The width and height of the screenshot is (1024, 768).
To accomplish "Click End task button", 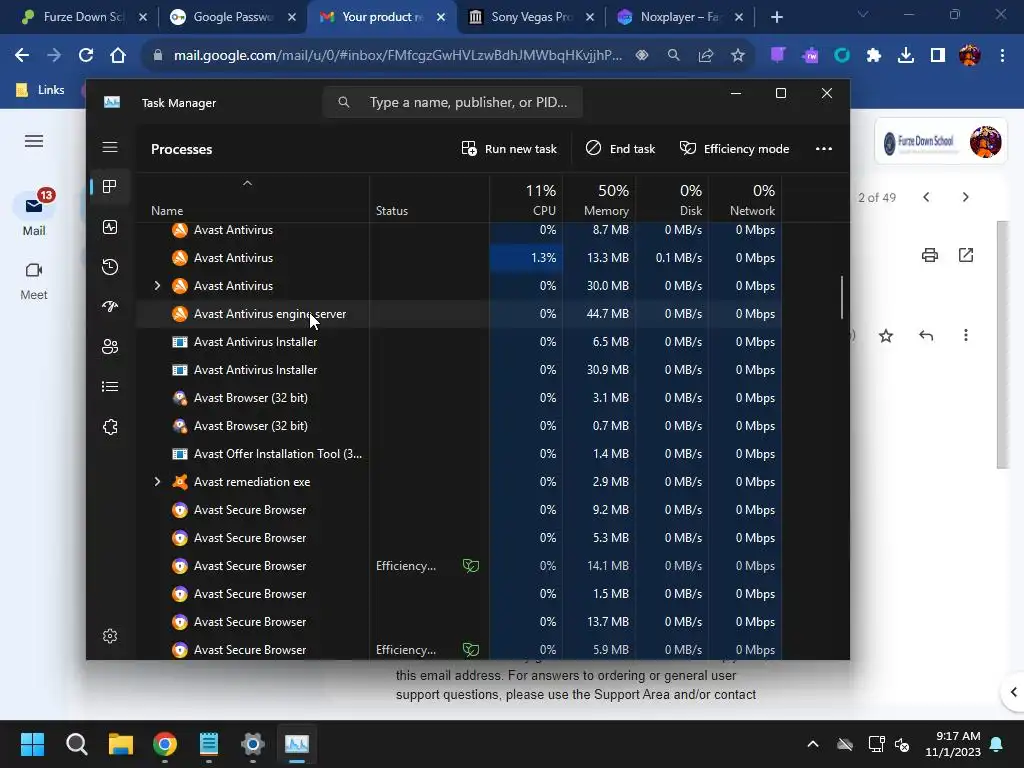I will [x=620, y=149].
